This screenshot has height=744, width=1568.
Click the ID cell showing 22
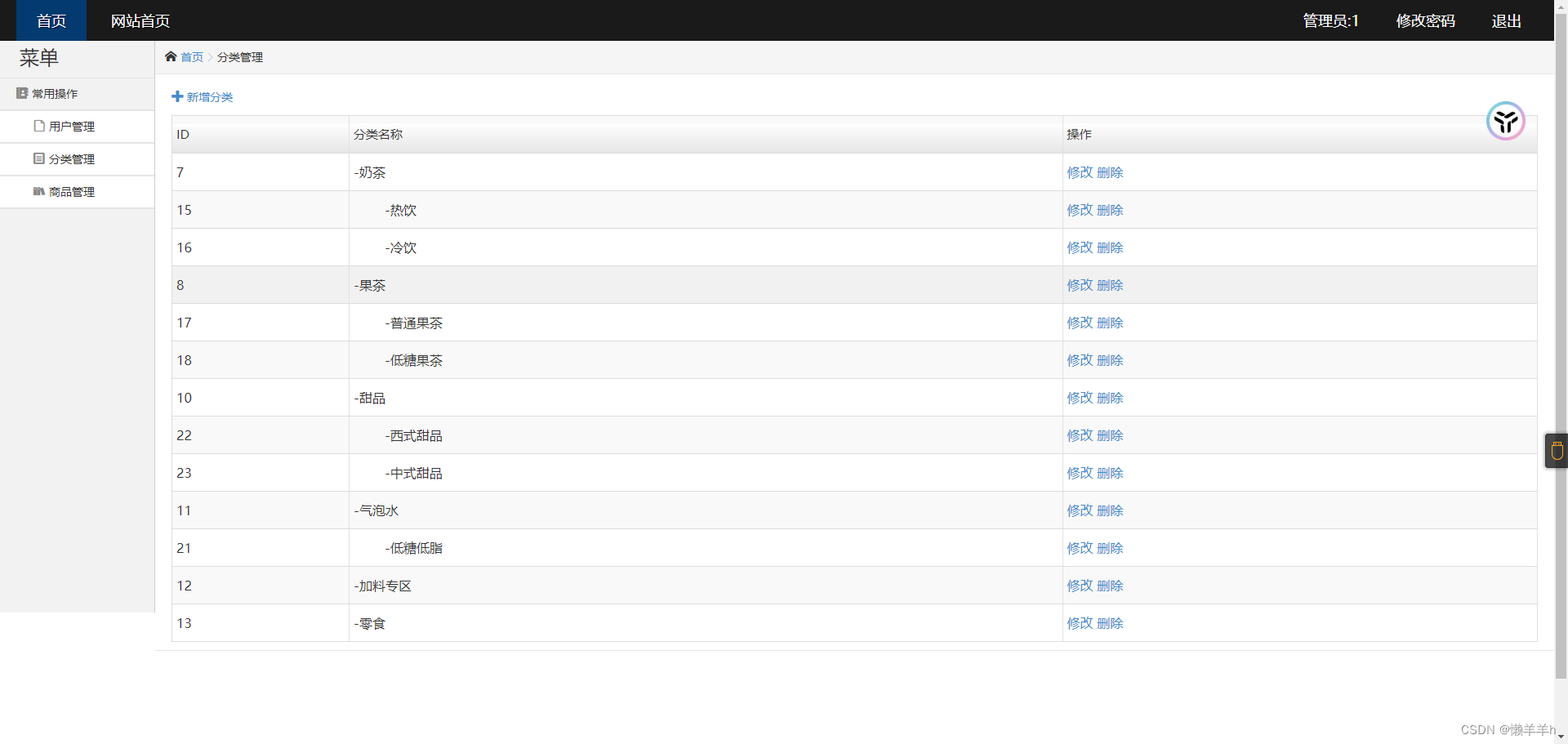[x=261, y=435]
